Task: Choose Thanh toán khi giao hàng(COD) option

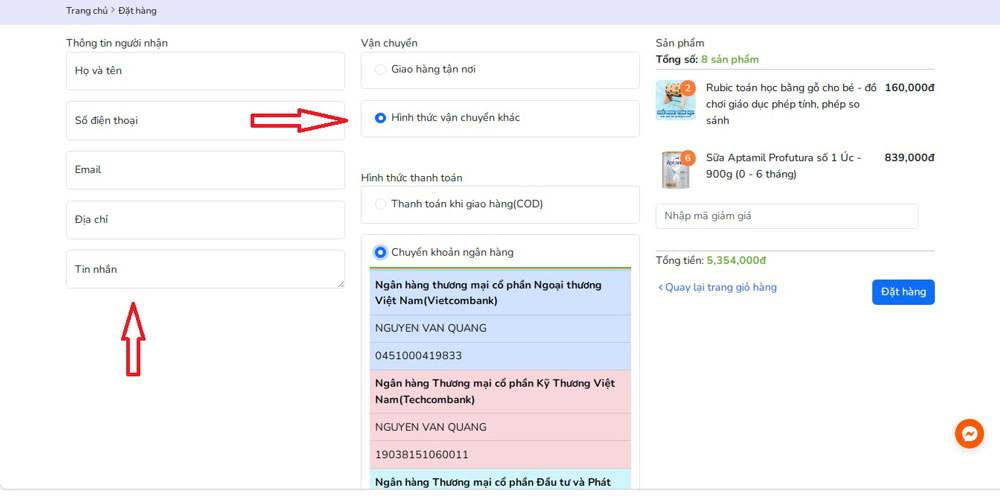Action: click(380, 204)
